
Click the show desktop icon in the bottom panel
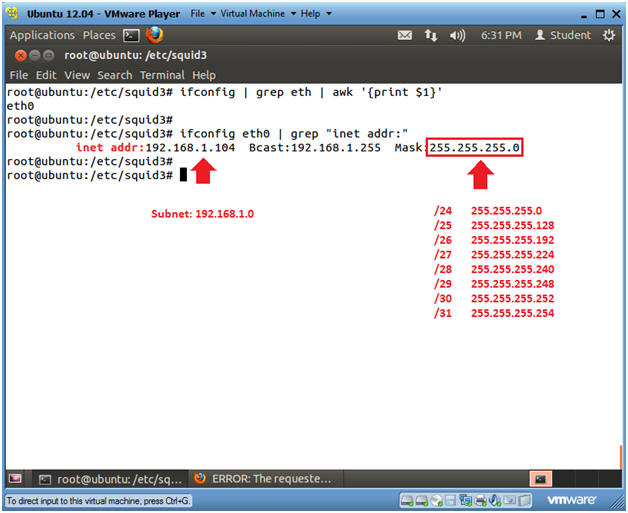(15, 479)
